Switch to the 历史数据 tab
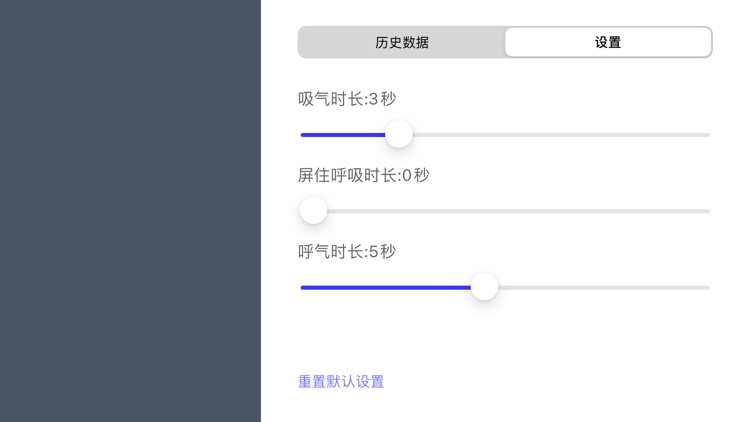The height and width of the screenshot is (422, 750). click(402, 43)
